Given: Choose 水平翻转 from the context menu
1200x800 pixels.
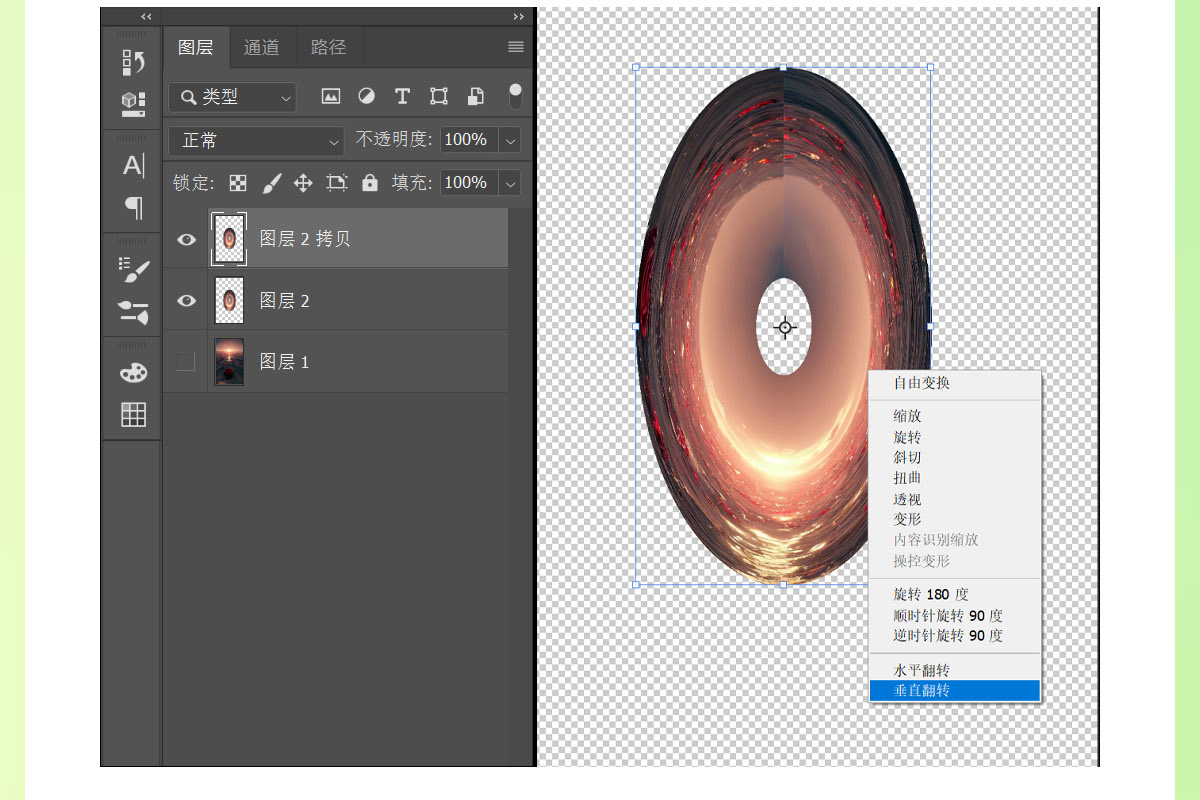Looking at the screenshot, I should pyautogui.click(x=921, y=670).
